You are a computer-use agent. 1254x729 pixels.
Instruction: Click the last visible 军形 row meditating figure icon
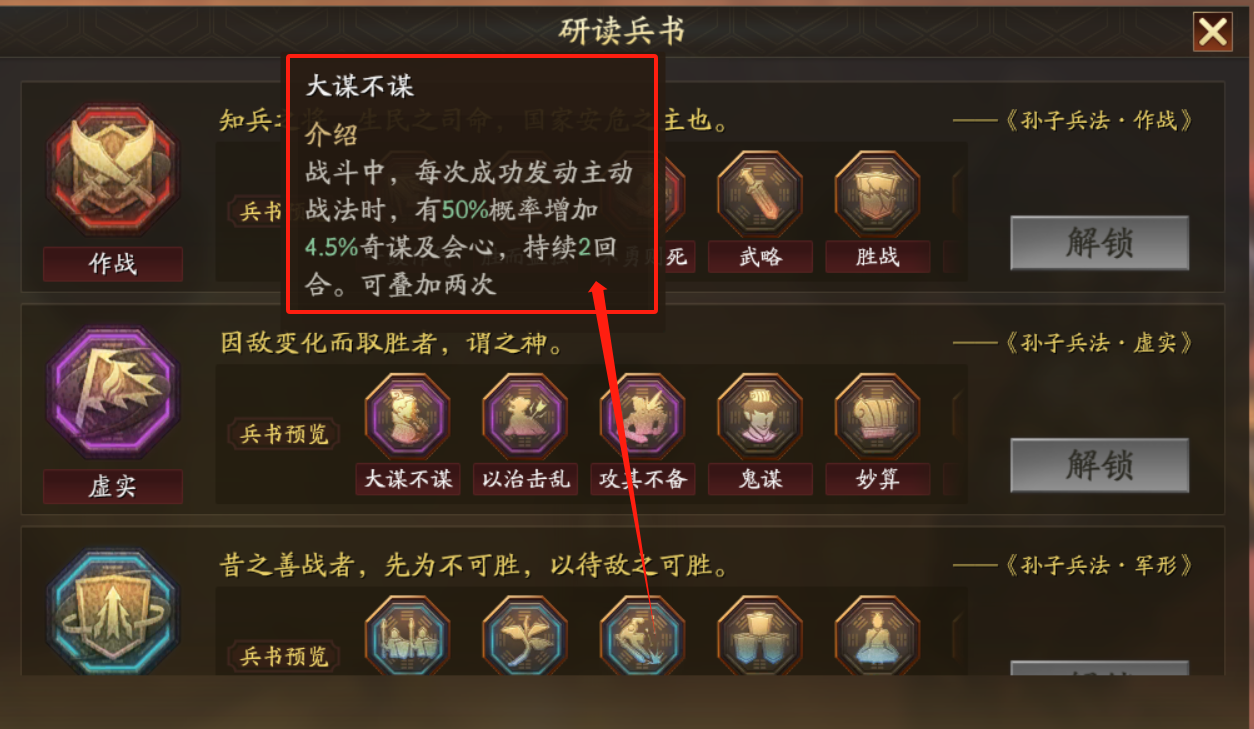[877, 637]
